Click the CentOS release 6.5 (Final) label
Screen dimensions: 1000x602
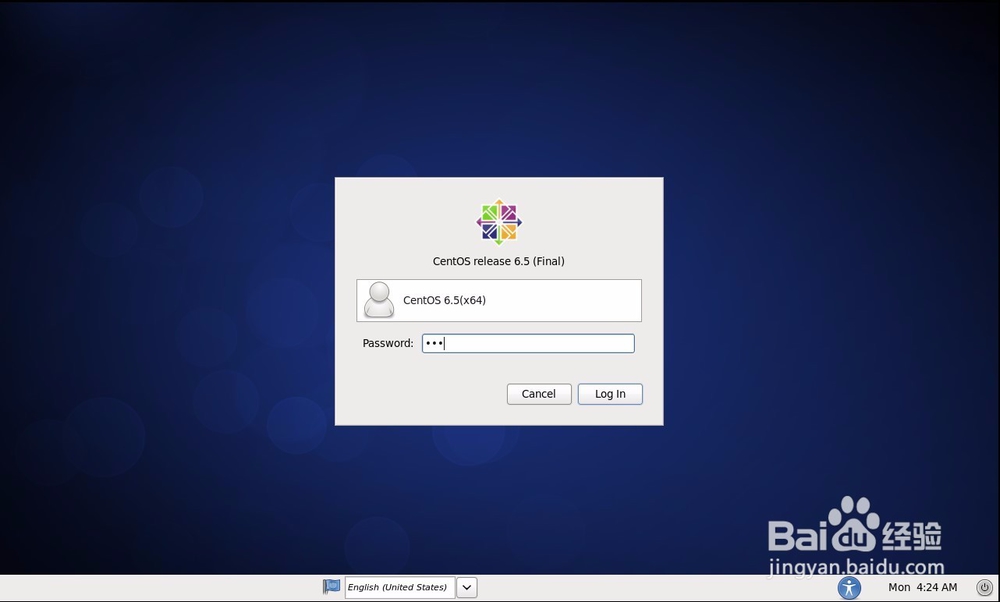(x=498, y=261)
